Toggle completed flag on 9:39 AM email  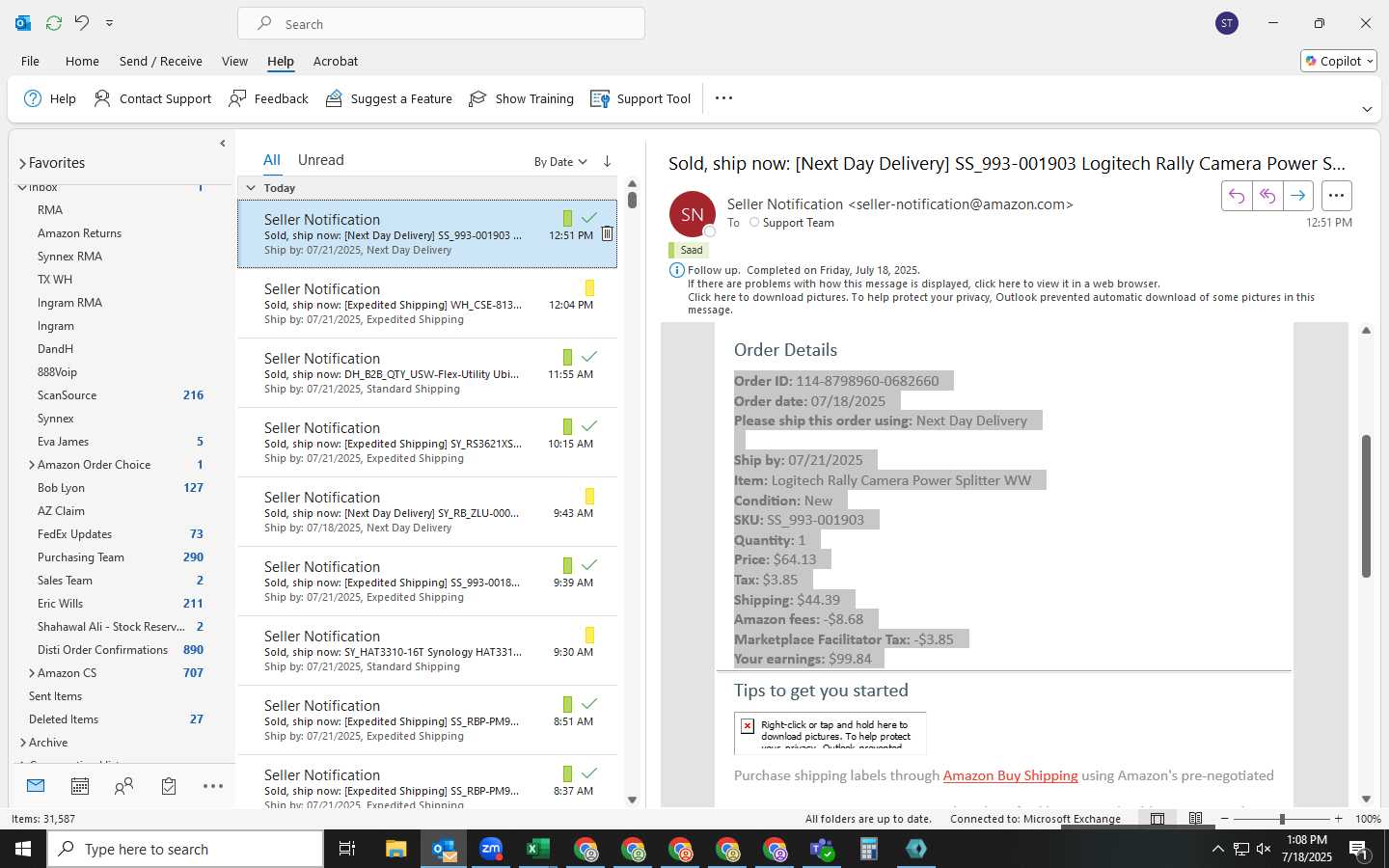[589, 565]
